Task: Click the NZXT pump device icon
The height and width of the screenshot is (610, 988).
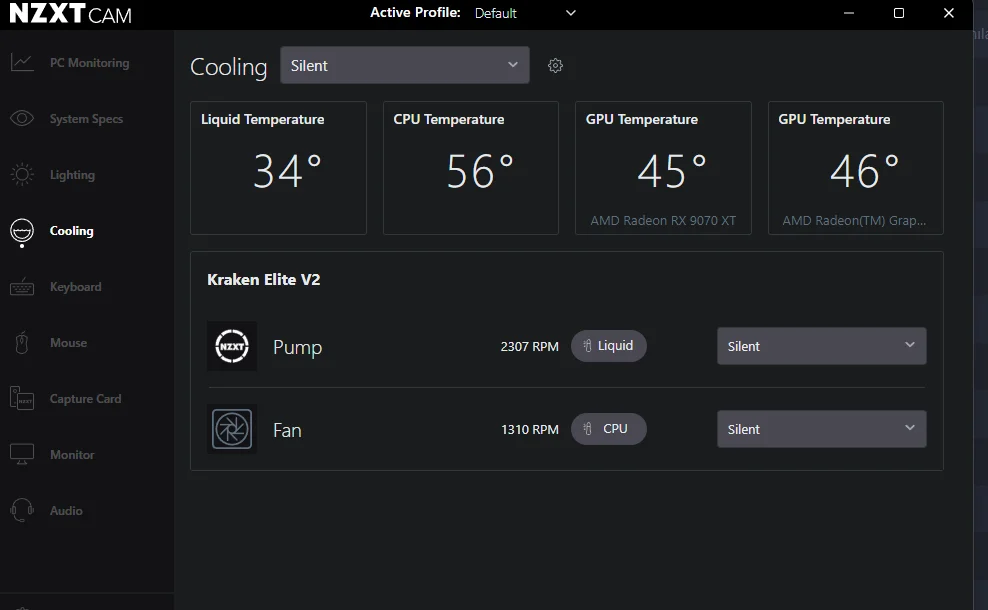Action: 232,346
